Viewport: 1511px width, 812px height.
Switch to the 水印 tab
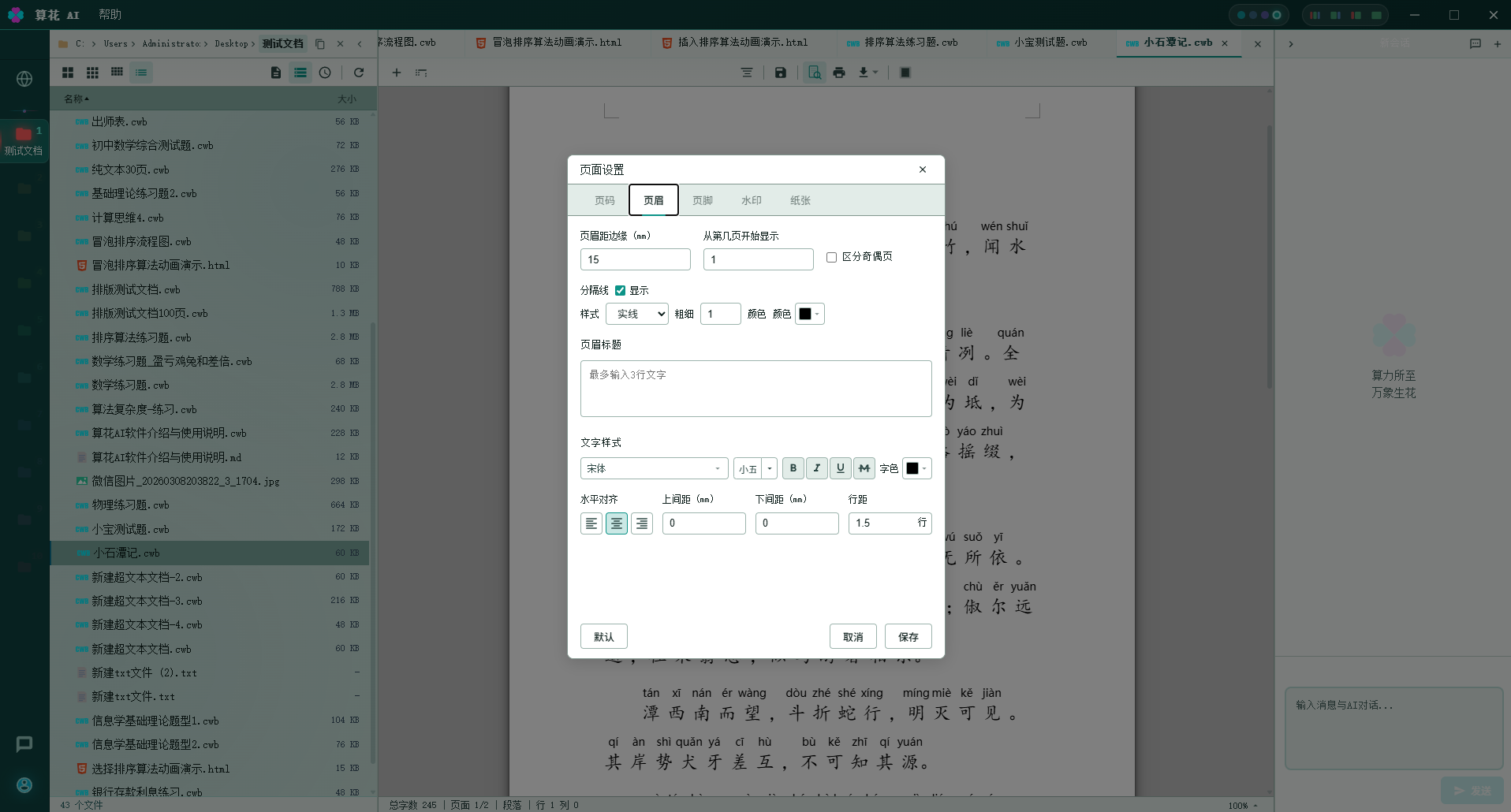point(752,200)
